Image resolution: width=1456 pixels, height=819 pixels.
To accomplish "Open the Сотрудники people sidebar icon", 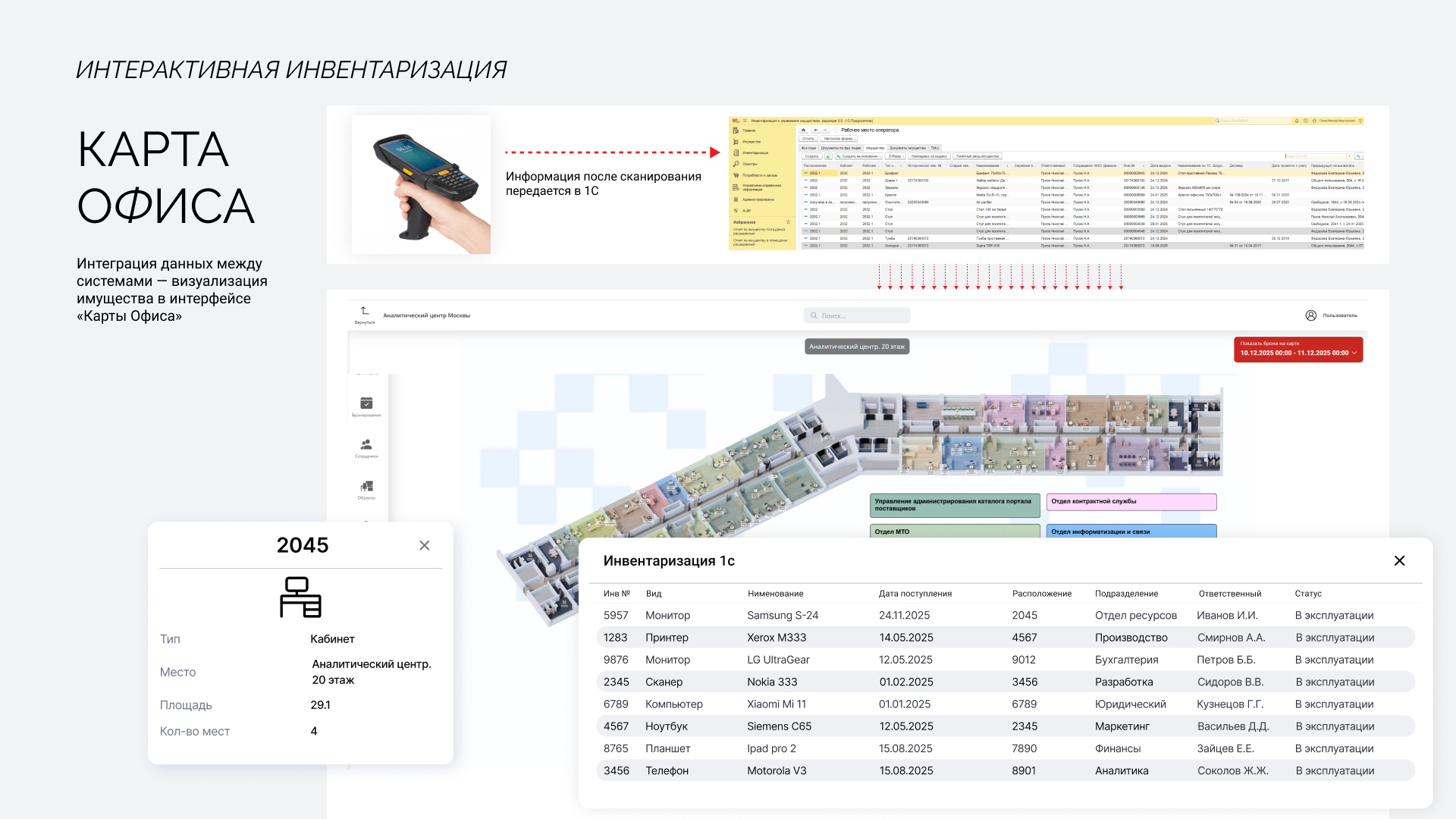I will pos(366,445).
